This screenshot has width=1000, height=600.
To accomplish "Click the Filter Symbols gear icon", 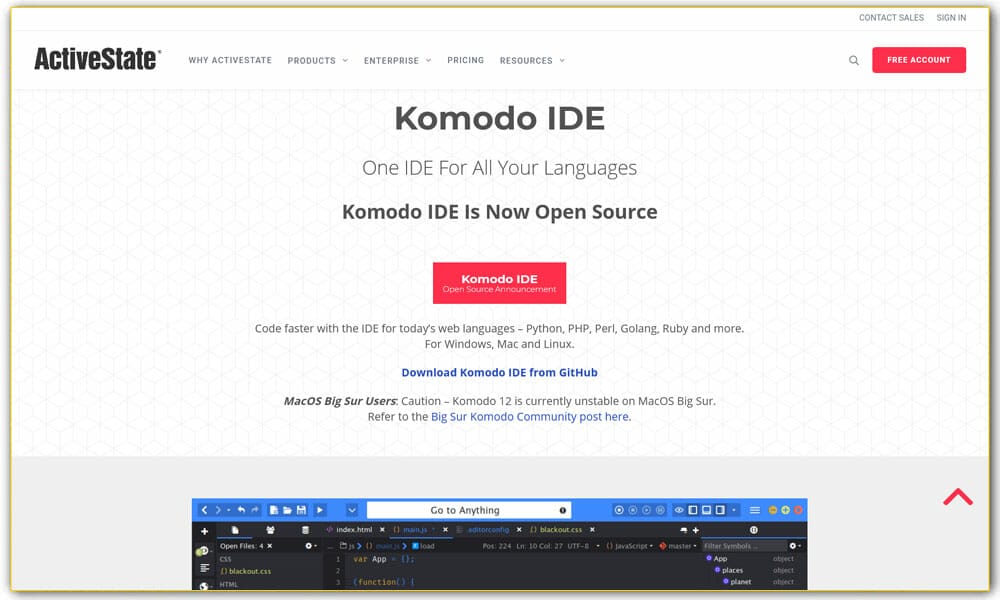I will 794,544.
